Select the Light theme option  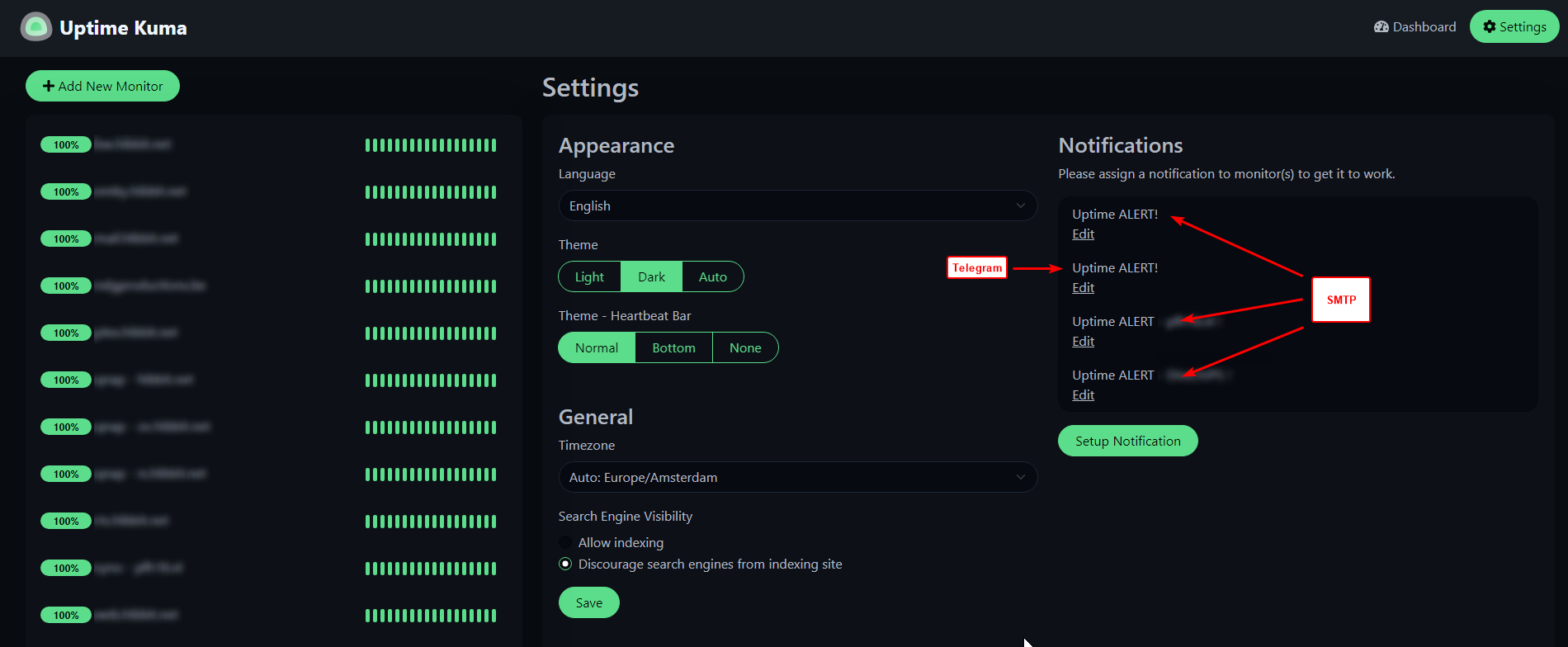589,276
